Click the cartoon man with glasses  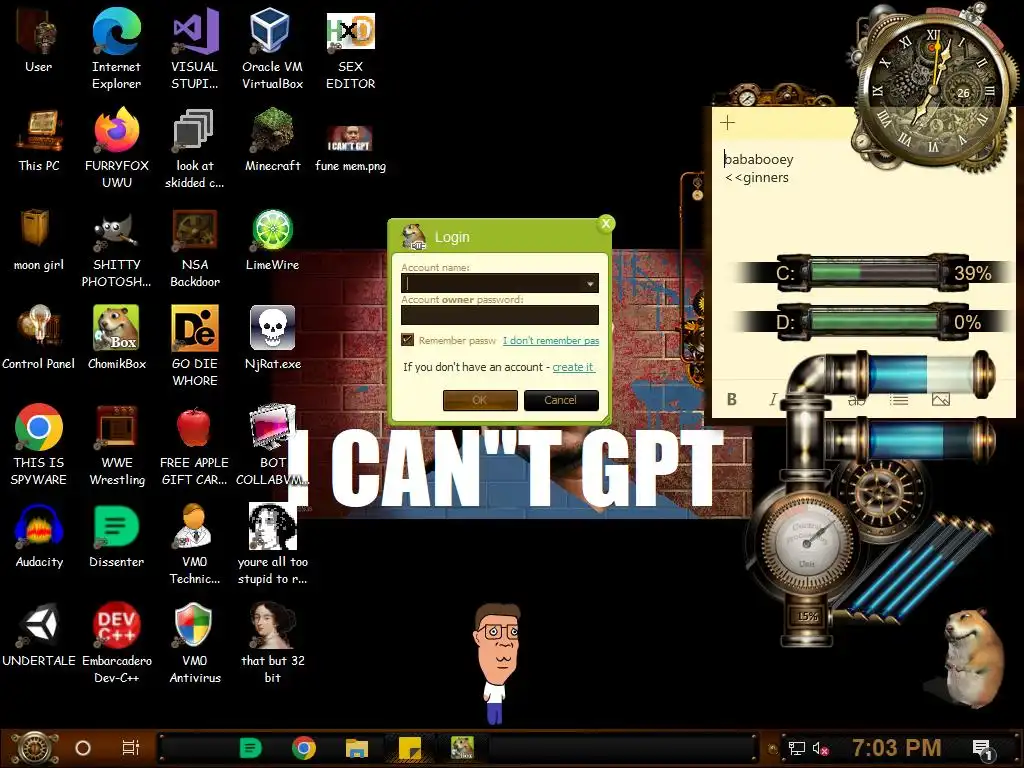(x=497, y=663)
